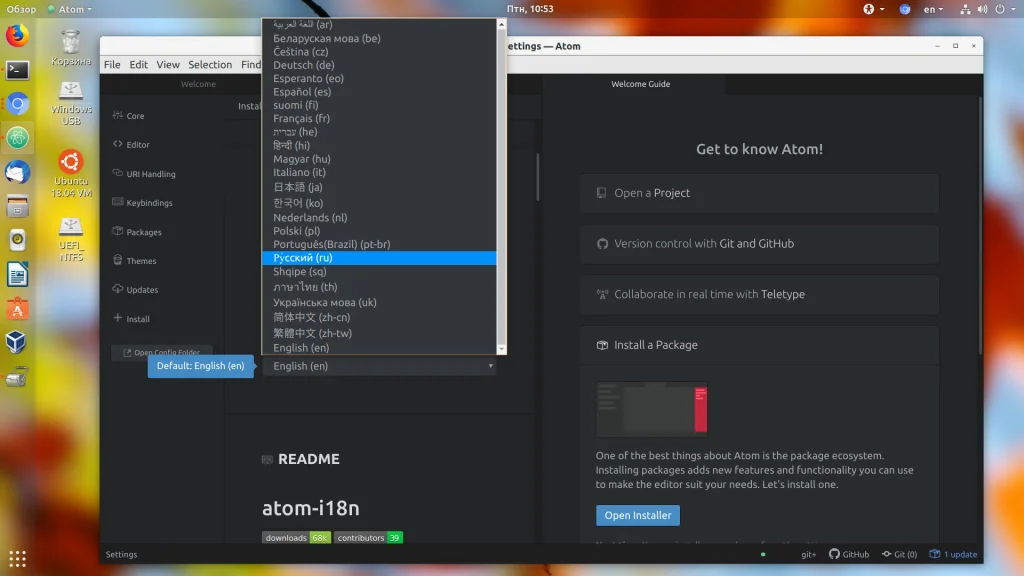This screenshot has height=576, width=1024.
Task: Select Українська мова (uk) option
Action: pos(379,302)
